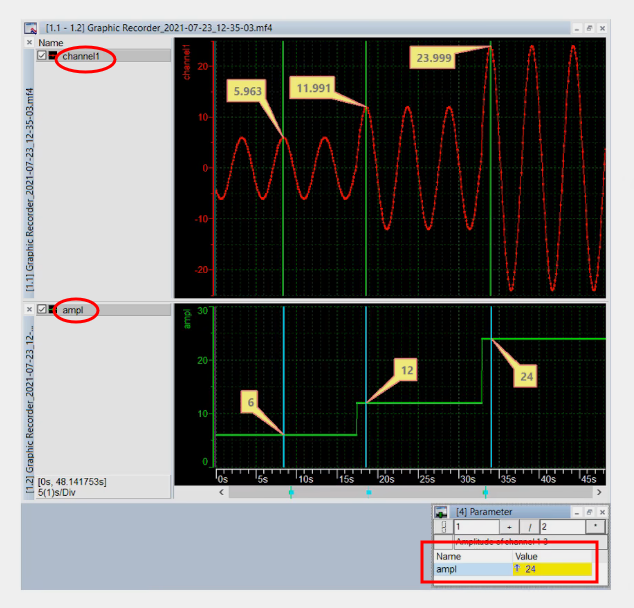This screenshot has width=634, height=608.
Task: Close the Graphic Recorder window
Action: point(602,28)
